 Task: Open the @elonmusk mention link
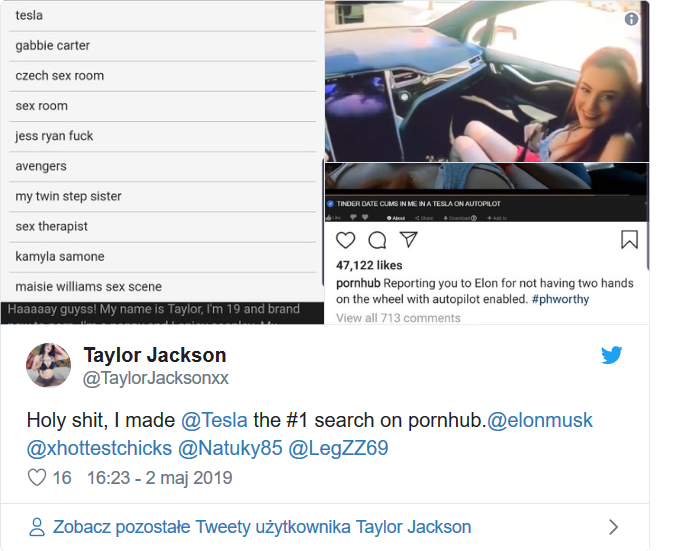pos(540,420)
